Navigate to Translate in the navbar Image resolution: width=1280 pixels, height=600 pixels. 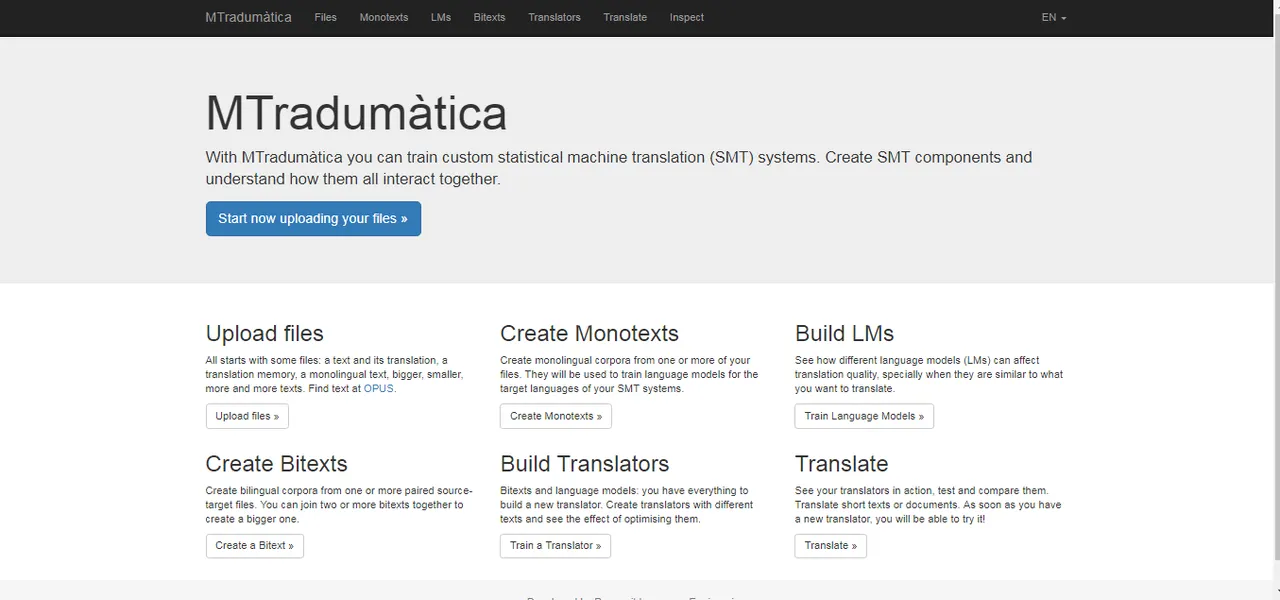pyautogui.click(x=625, y=17)
